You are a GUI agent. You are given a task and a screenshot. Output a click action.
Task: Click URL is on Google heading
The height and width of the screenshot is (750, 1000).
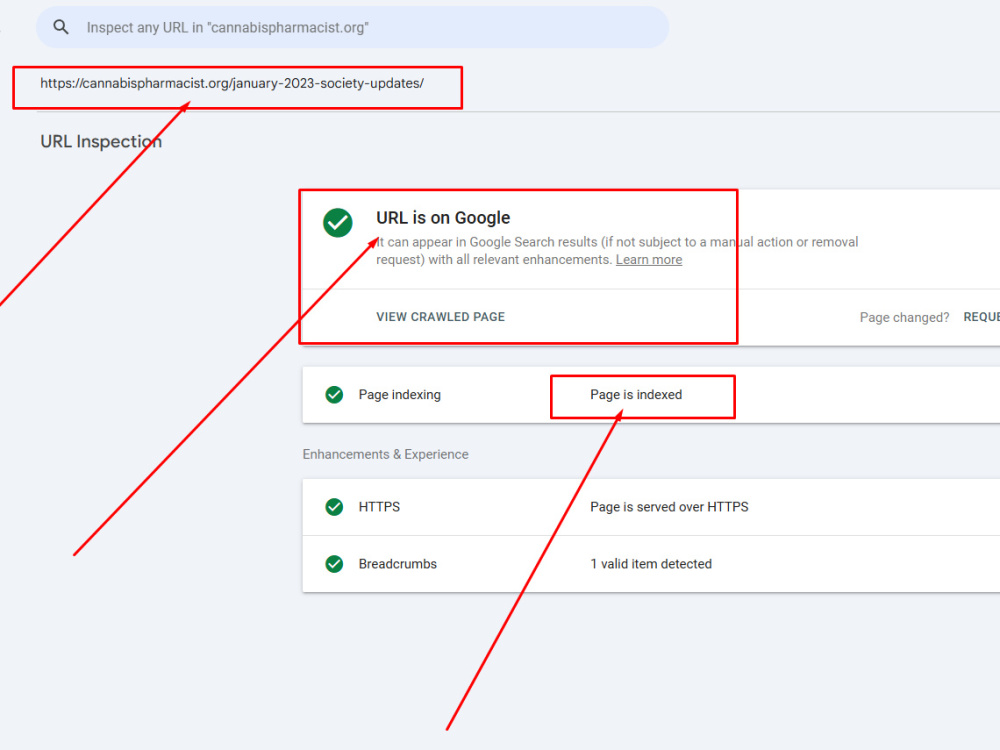coord(443,218)
